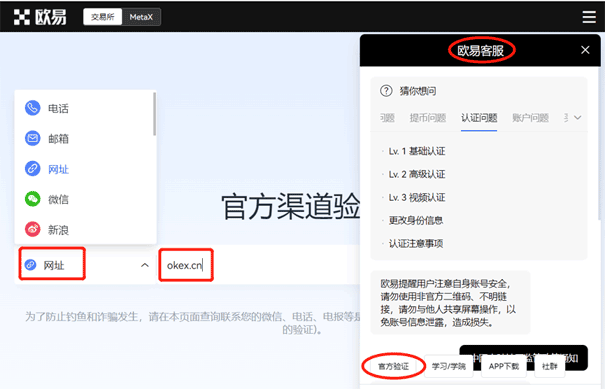Open the hamburger menu

pos(589,17)
